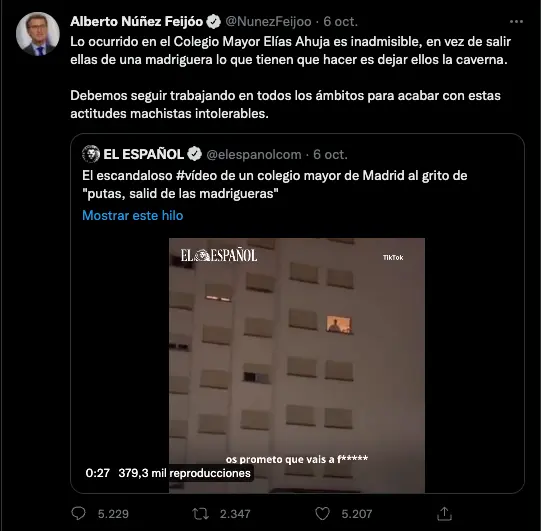Click the reply speech bubble icon
Screen dimensions: 541x531
tap(78, 514)
